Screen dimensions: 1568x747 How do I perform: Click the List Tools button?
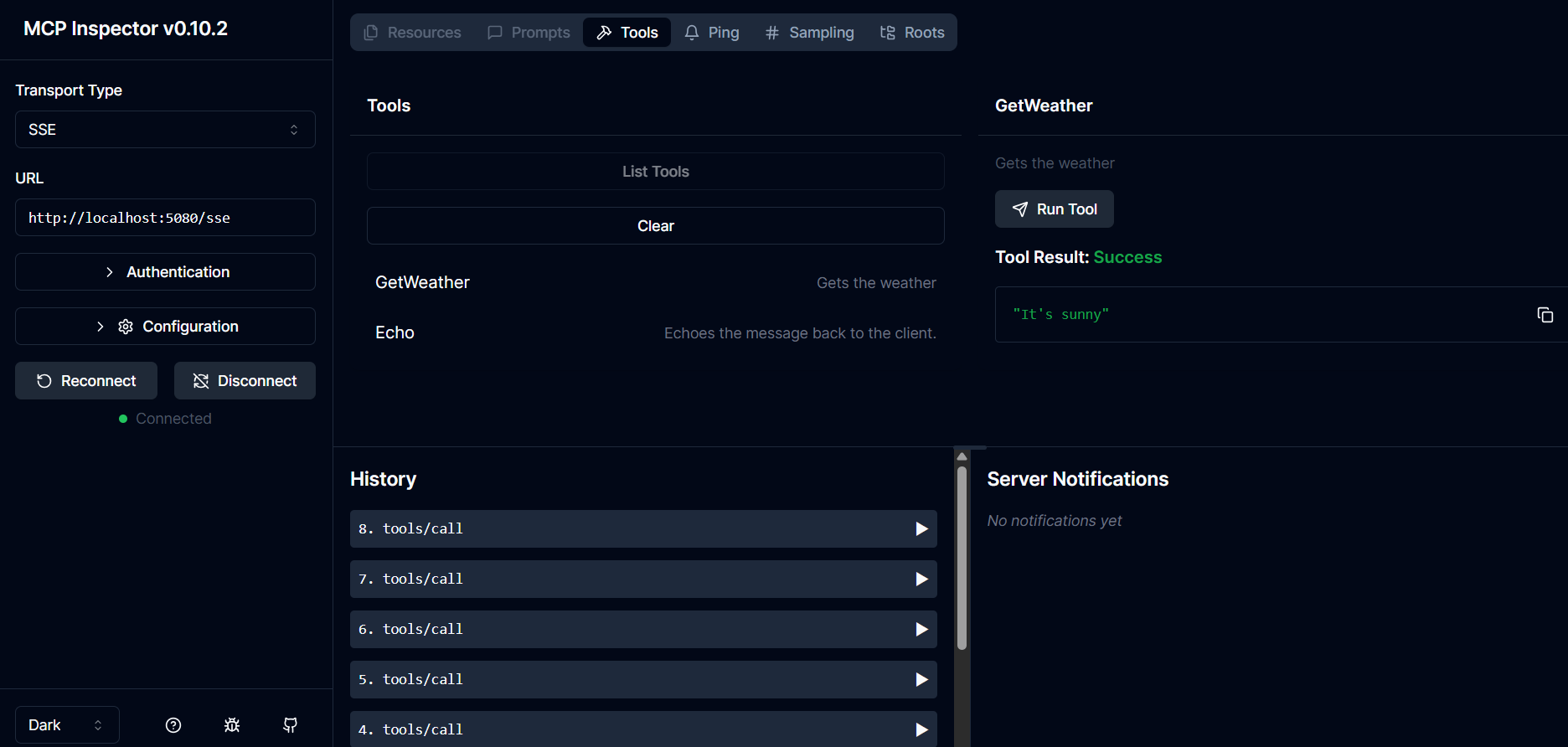point(656,172)
